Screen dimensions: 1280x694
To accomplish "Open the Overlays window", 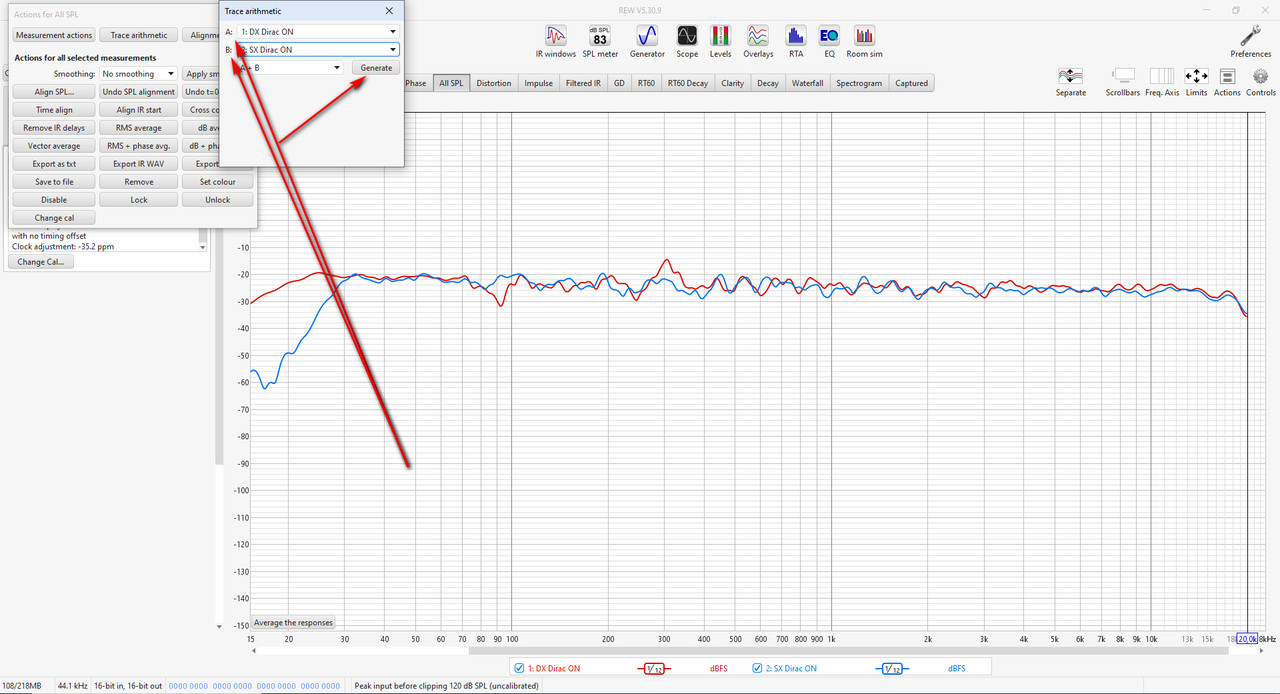I will pyautogui.click(x=758, y=41).
